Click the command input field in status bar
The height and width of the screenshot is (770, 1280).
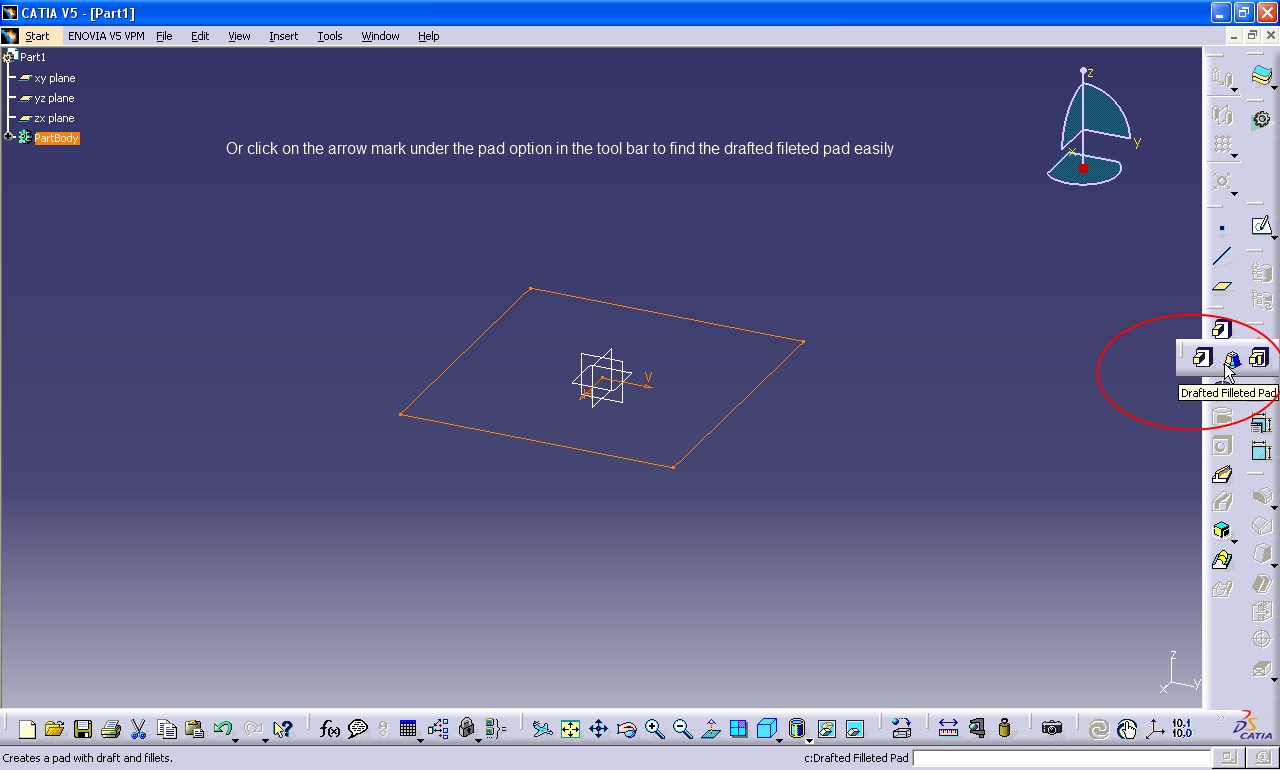(1060, 758)
